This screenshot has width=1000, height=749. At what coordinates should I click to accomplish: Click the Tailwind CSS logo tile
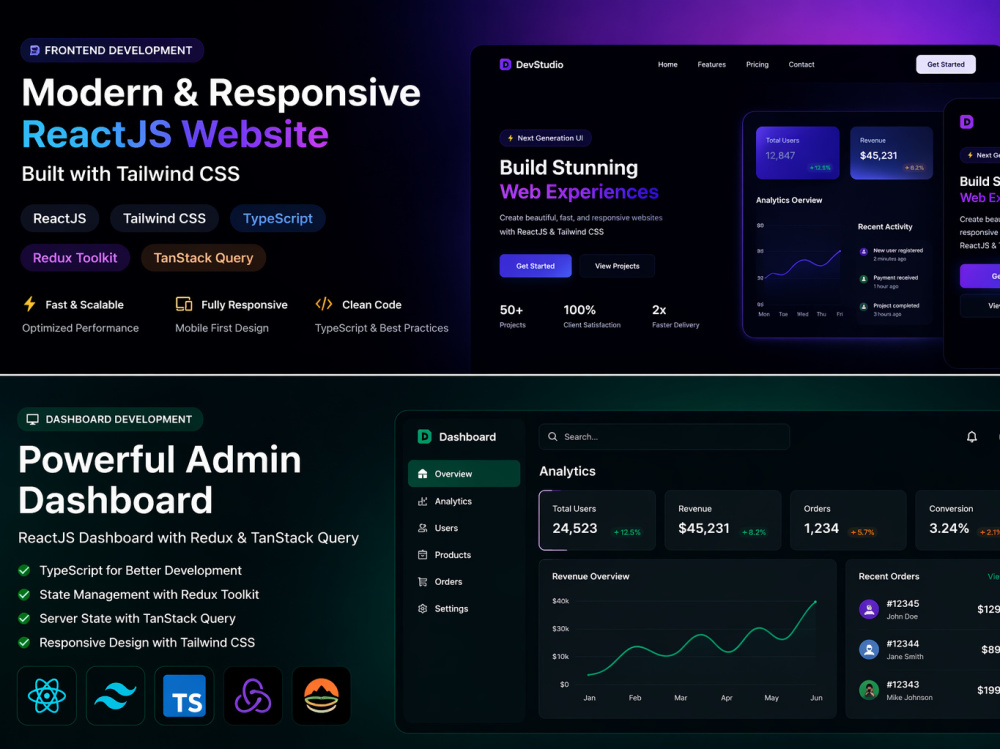coord(115,695)
